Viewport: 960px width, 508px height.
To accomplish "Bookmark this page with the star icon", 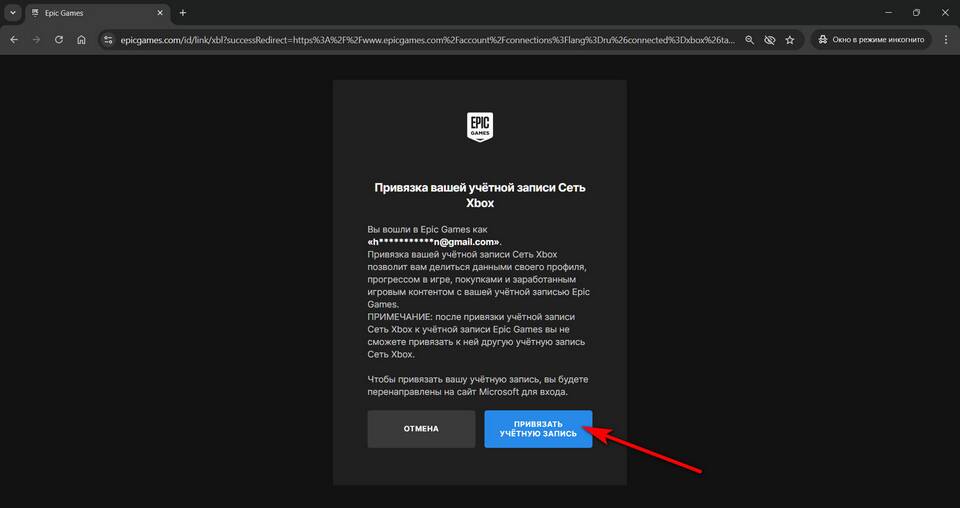I will coord(790,40).
